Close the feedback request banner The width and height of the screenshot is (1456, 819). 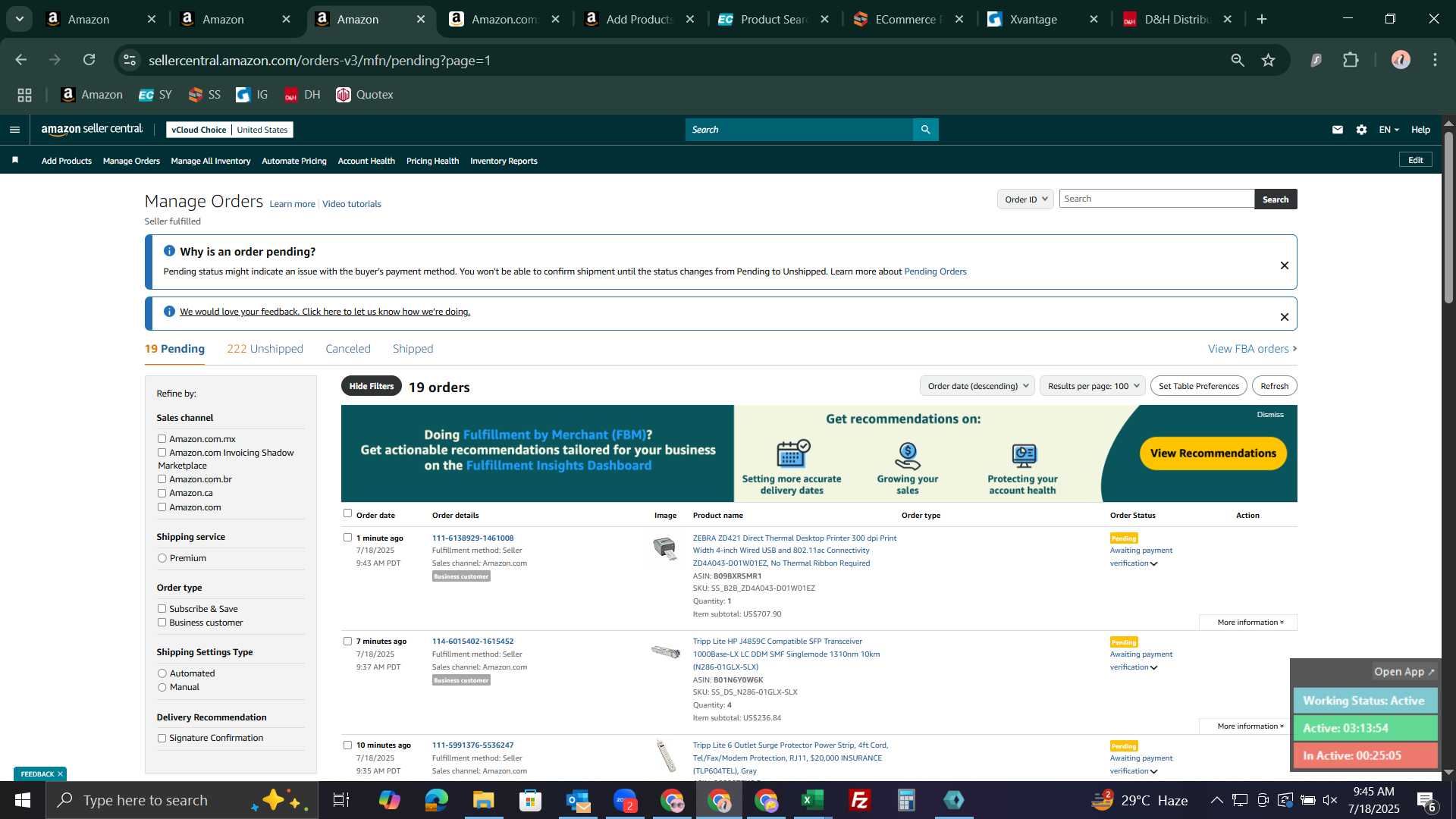coord(1284,317)
